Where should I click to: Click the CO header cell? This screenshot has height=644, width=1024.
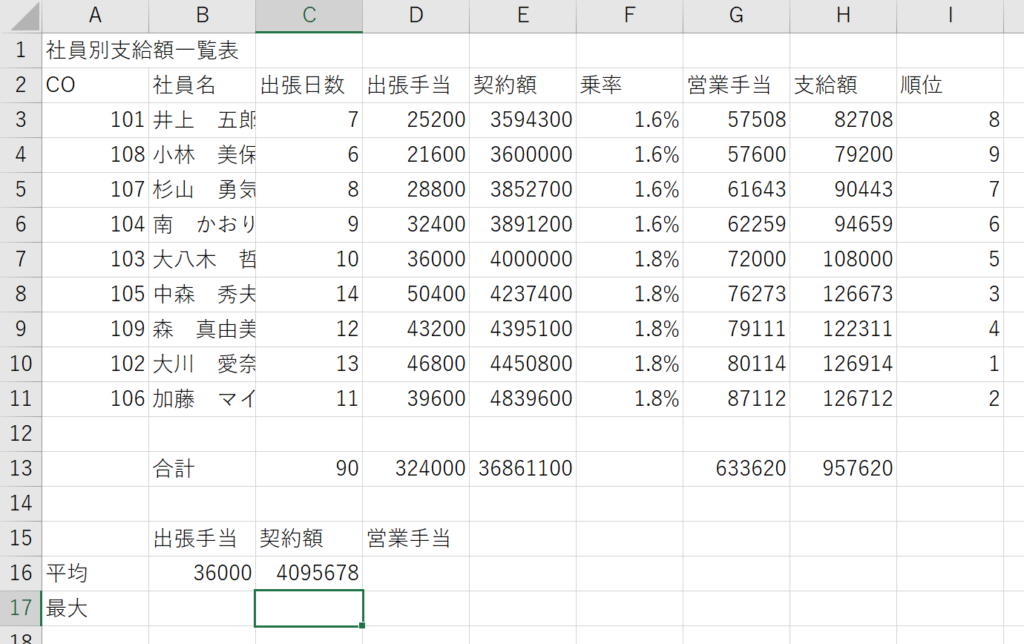click(95, 85)
